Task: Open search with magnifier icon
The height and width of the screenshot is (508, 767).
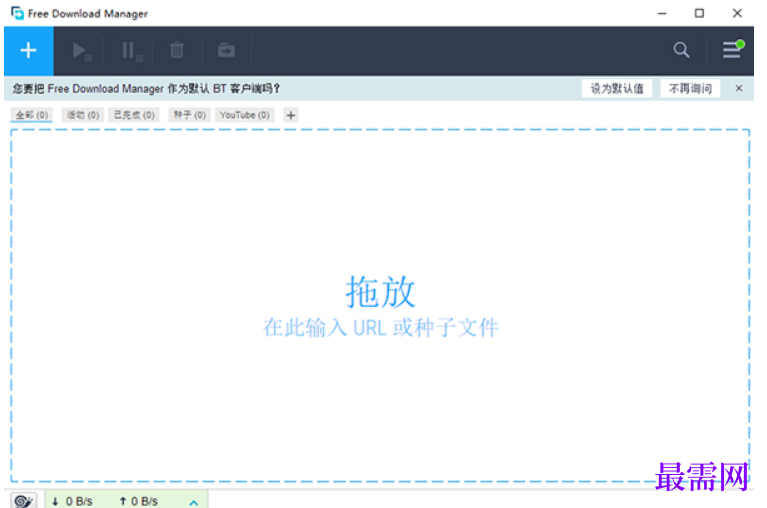Action: point(681,50)
